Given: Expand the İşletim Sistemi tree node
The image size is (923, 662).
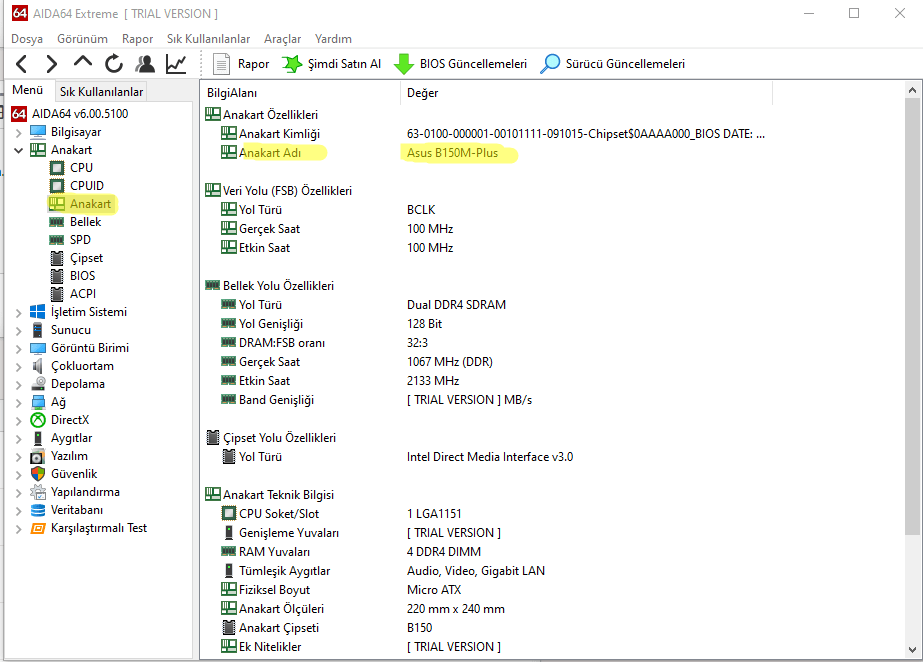Looking at the screenshot, I should point(18,312).
